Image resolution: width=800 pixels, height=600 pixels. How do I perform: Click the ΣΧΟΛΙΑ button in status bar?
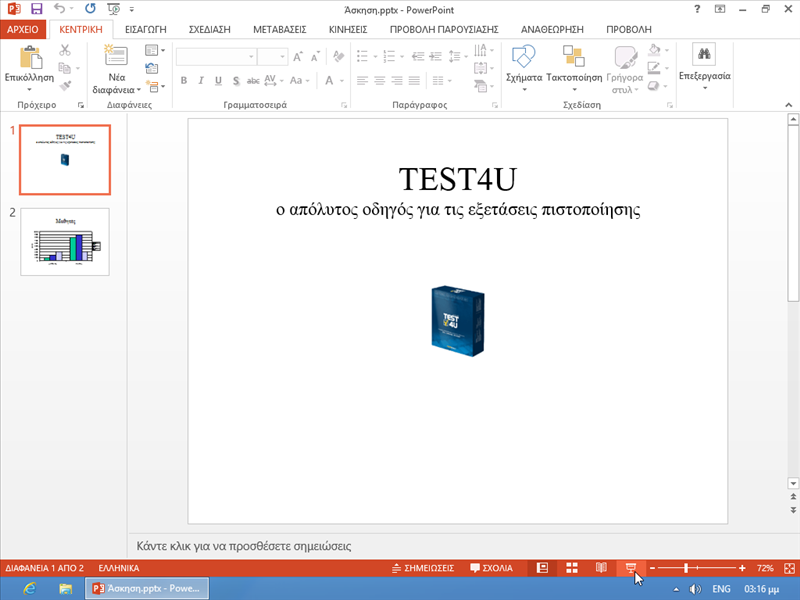[491, 568]
